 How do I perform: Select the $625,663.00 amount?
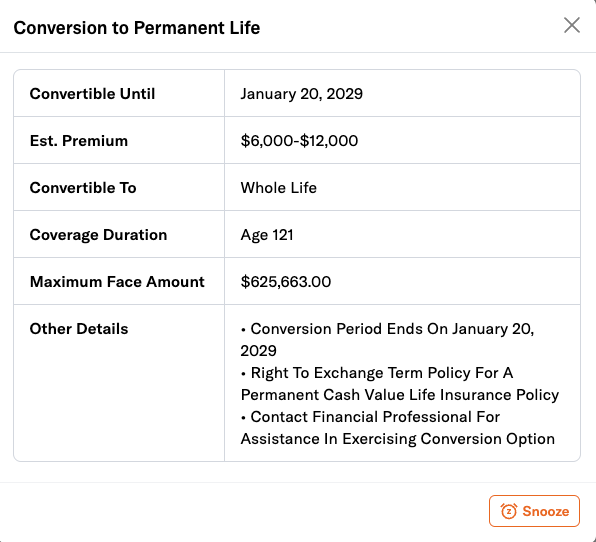tap(286, 282)
